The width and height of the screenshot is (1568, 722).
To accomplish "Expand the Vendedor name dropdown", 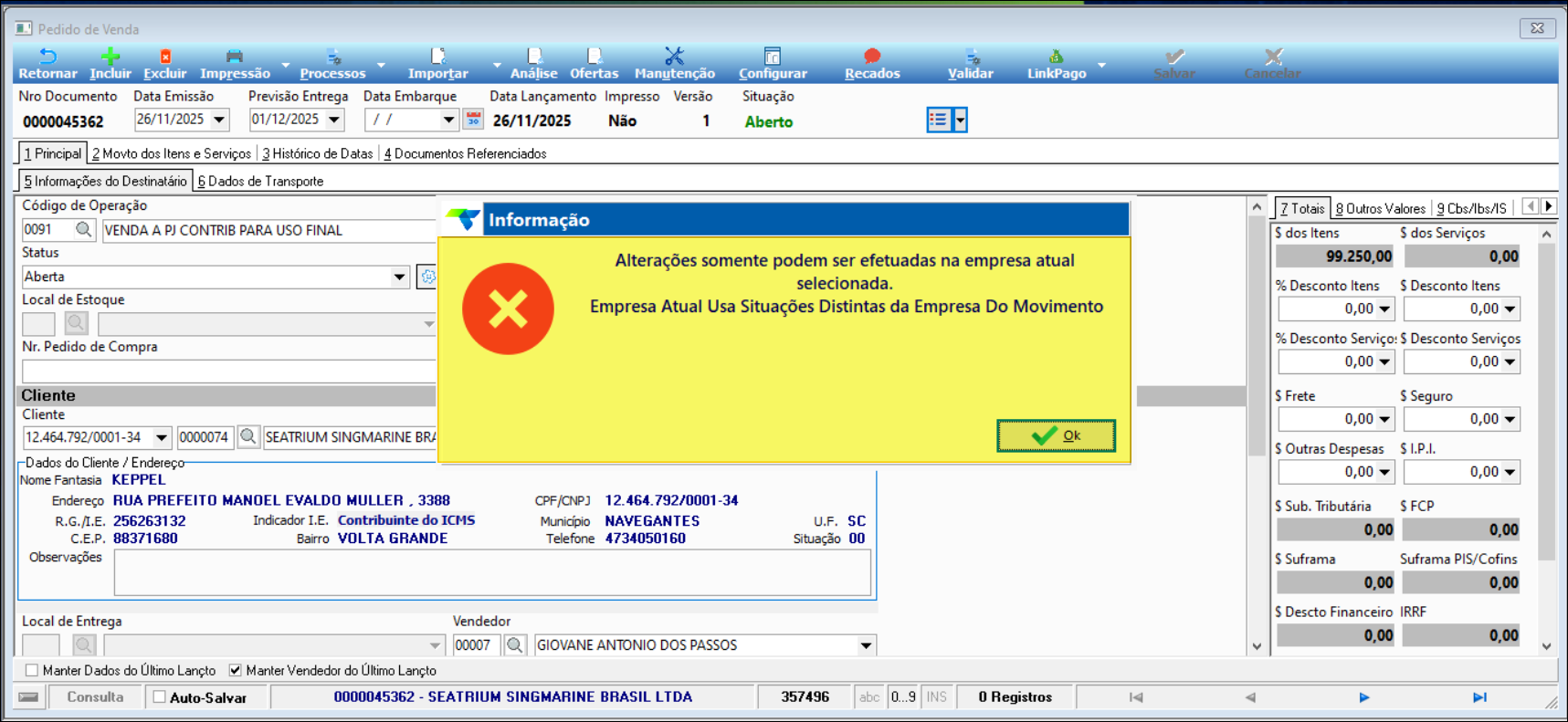I will click(865, 645).
